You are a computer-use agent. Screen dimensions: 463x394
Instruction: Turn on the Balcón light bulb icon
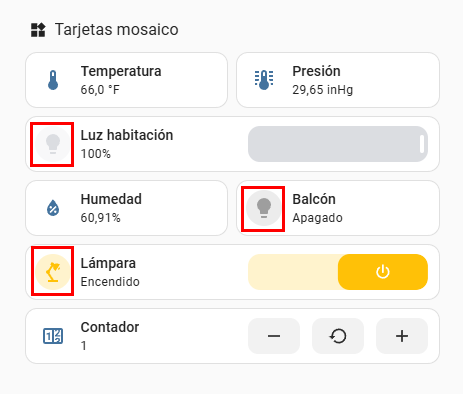coord(264,208)
